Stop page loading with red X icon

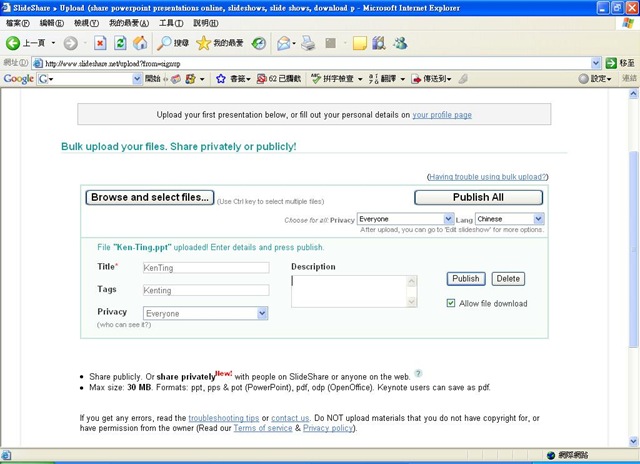100,43
